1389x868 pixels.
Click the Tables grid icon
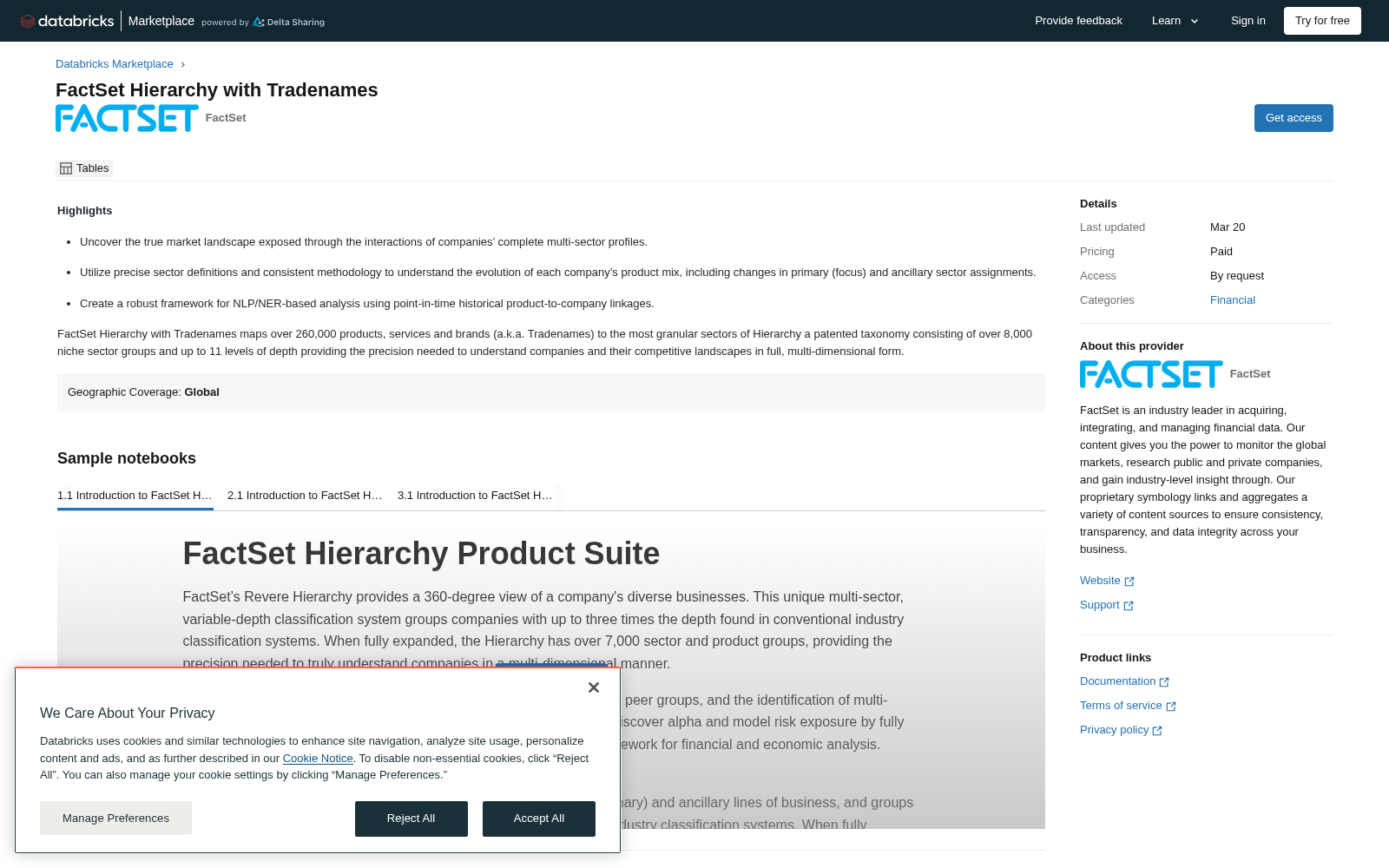66,168
